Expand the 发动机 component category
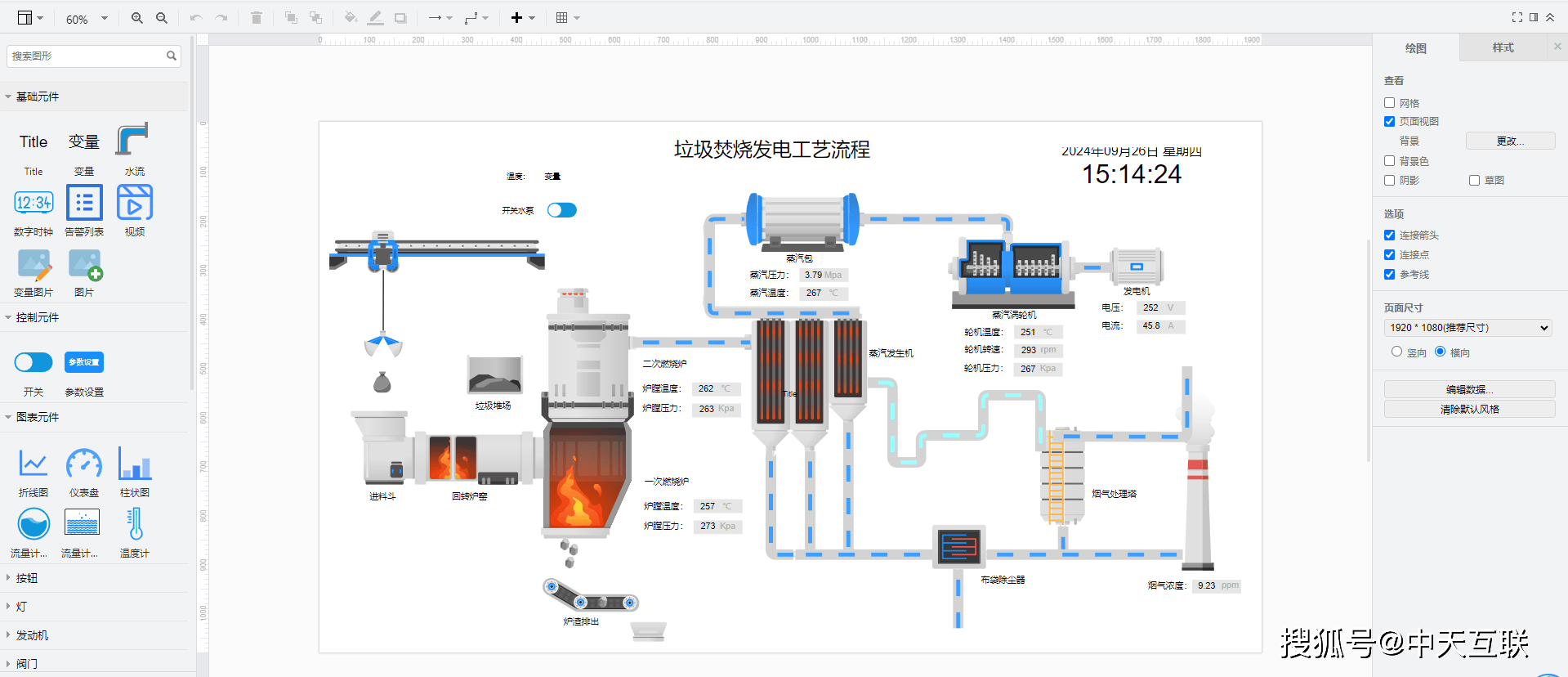1568x677 pixels. pos(32,635)
